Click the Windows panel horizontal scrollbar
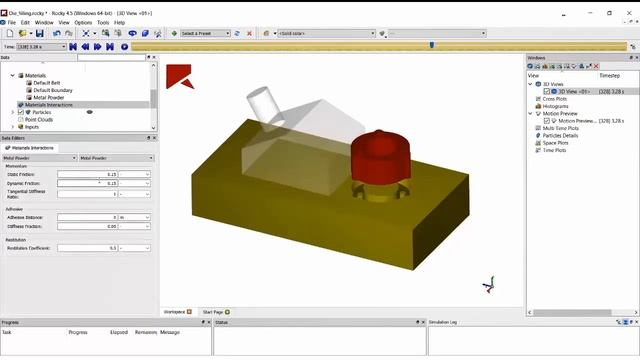The image size is (640, 360). pos(572,313)
